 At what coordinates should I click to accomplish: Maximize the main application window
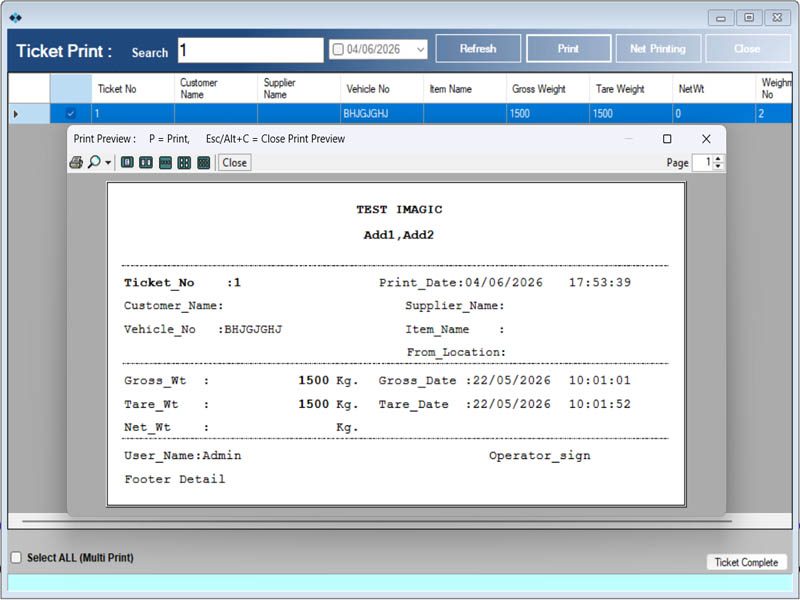749,18
